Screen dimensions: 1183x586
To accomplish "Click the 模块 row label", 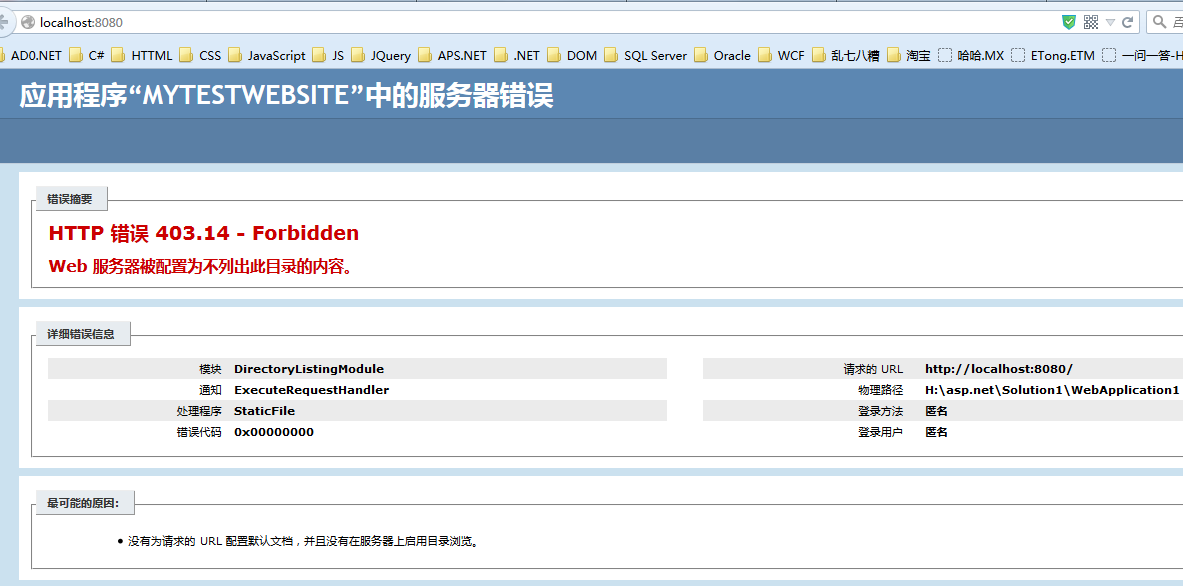I will 210,369.
